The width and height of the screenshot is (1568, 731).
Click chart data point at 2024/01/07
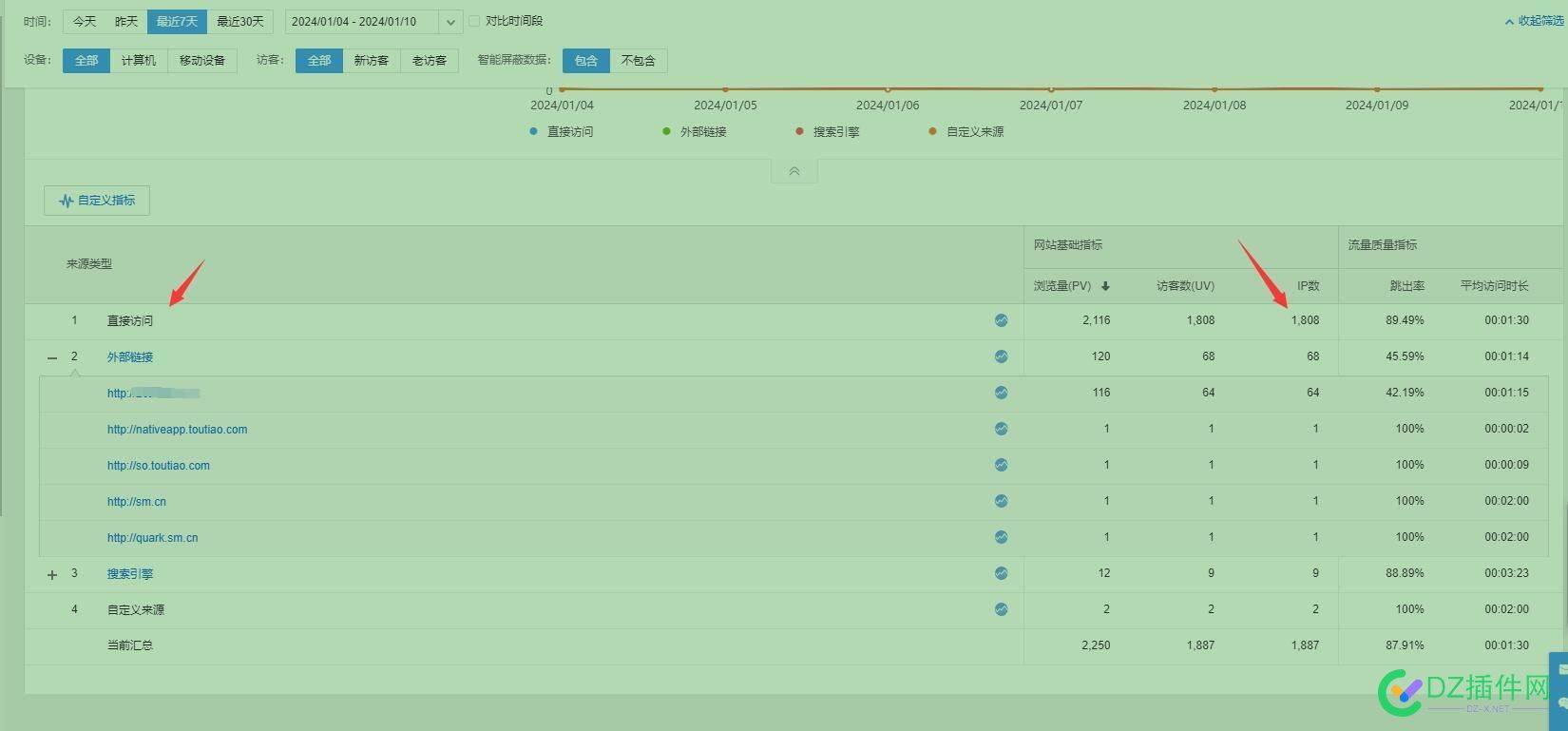[1051, 89]
